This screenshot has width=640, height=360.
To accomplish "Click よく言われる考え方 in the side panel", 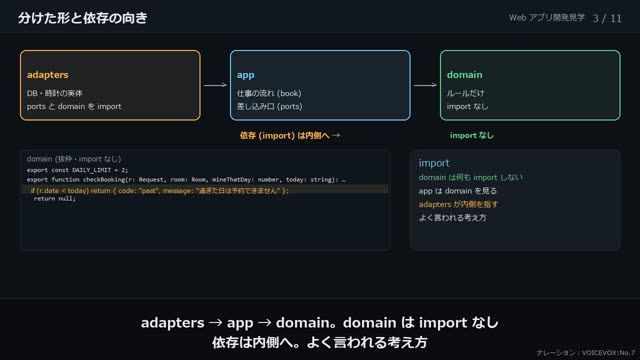I will click(453, 218).
